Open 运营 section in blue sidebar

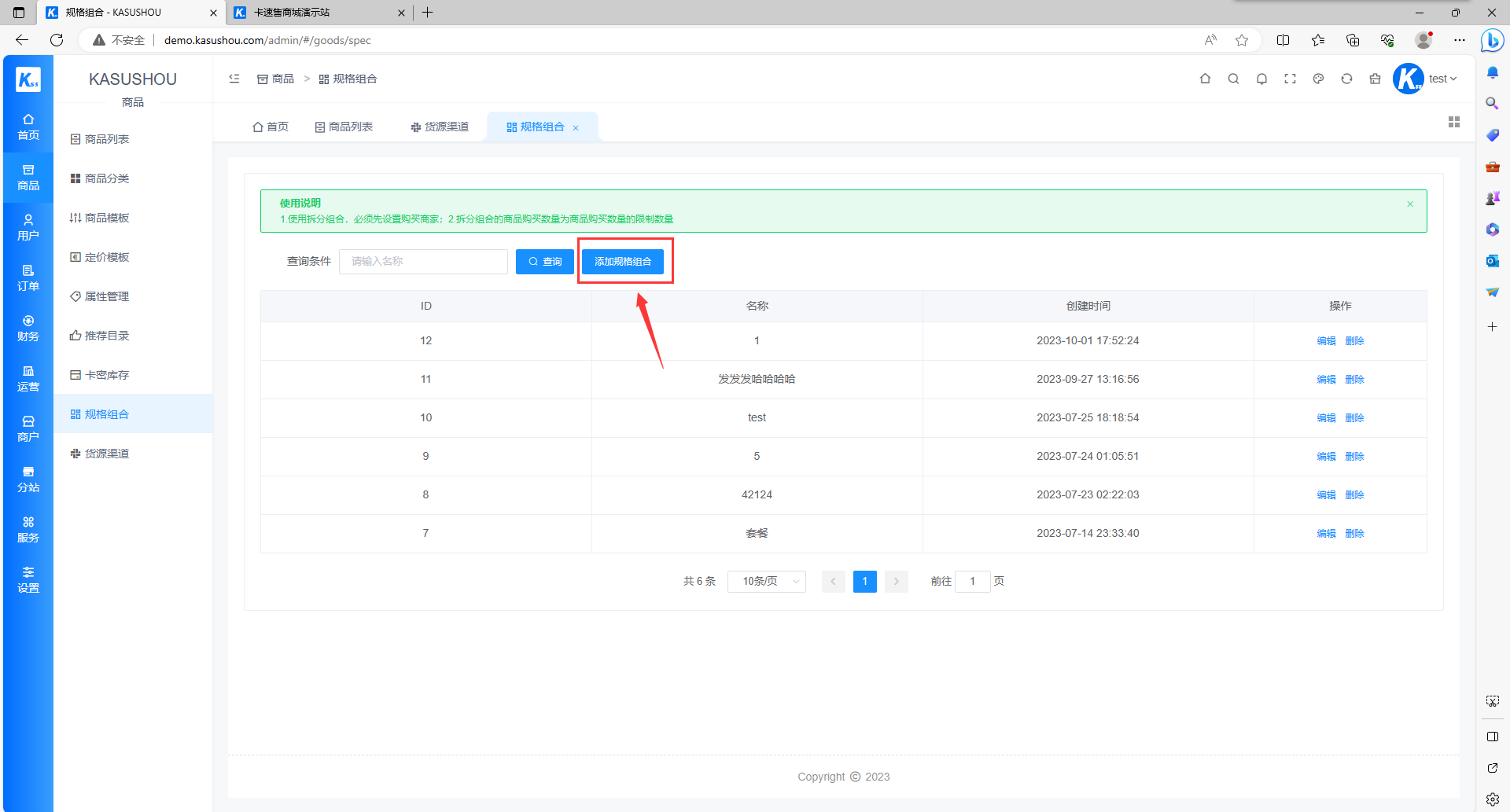tap(28, 379)
